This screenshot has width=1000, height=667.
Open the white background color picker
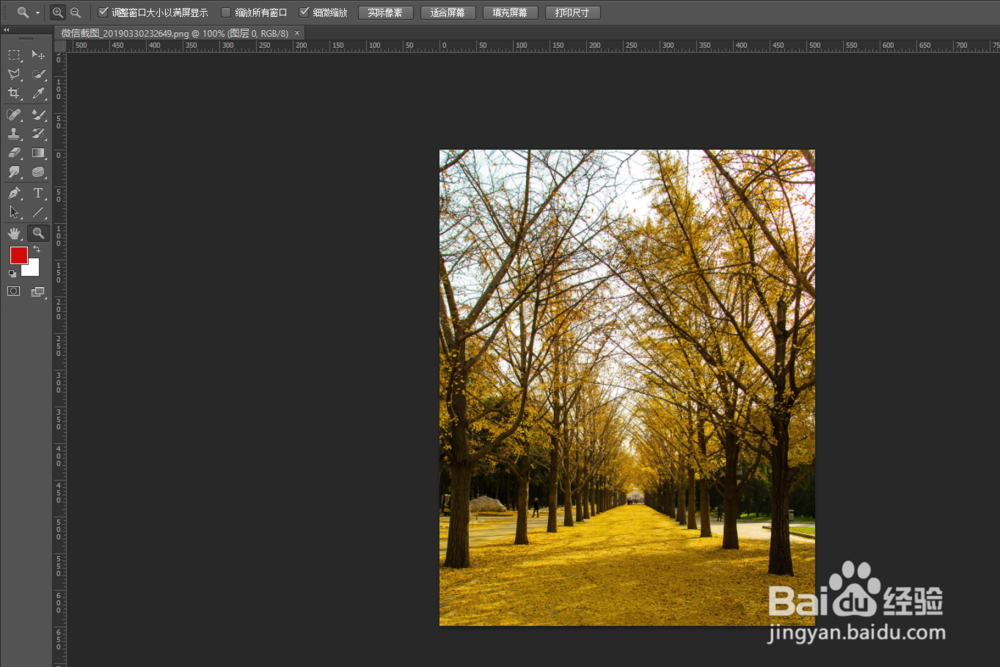(33, 270)
